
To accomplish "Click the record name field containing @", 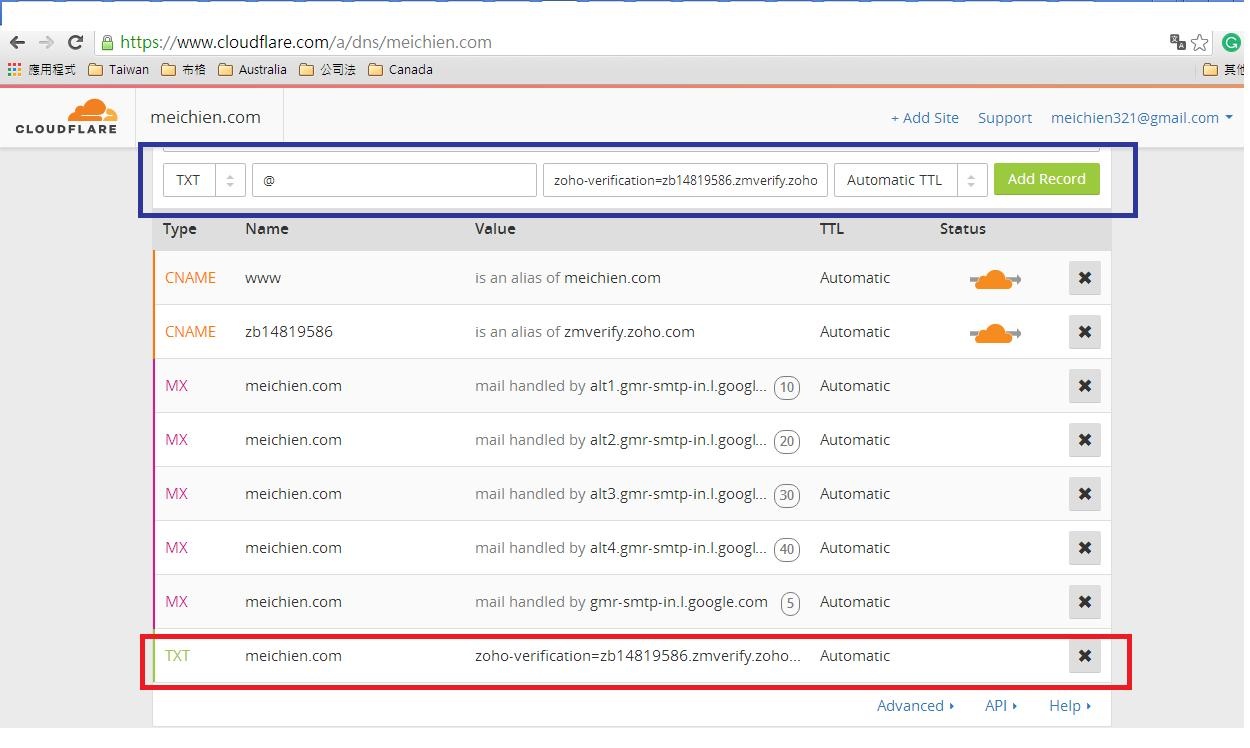I will pyautogui.click(x=394, y=180).
